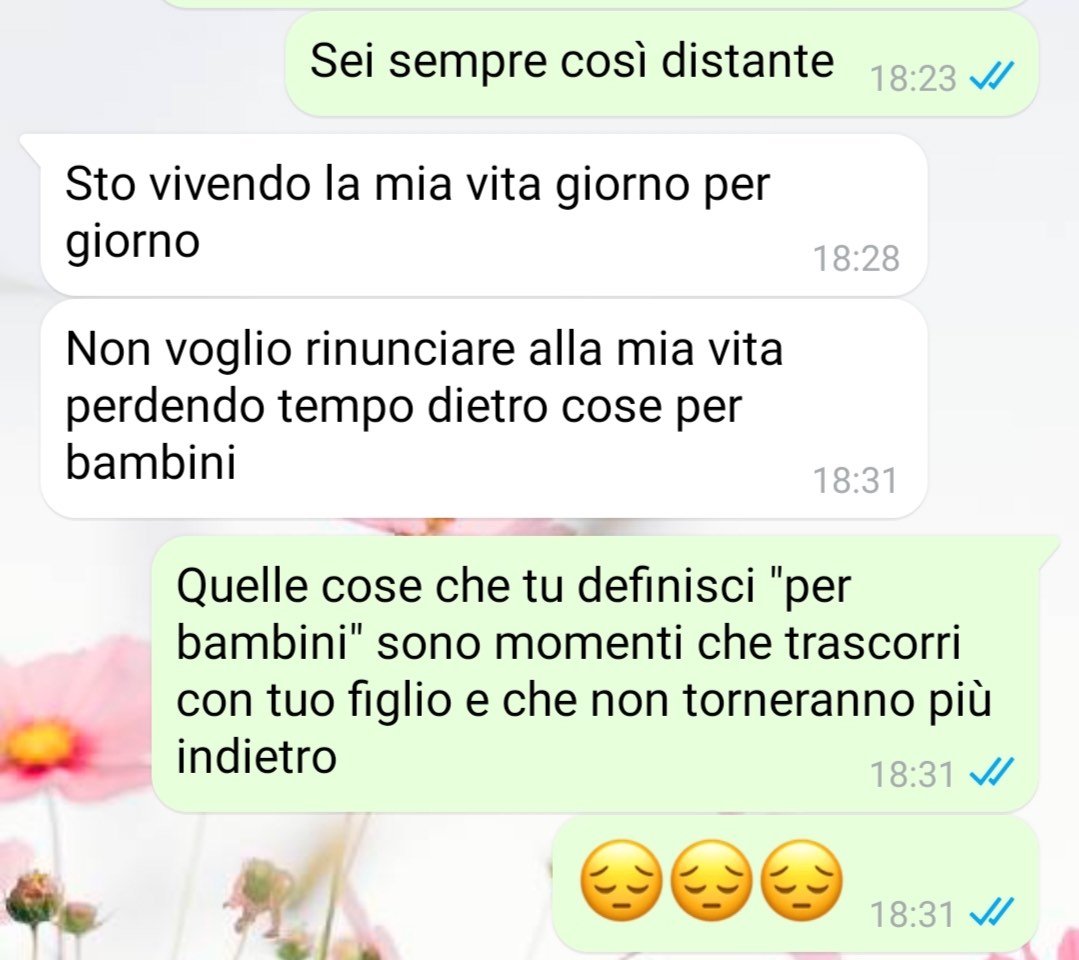The width and height of the screenshot is (1079, 960).
Task: Tap the third pensive emoji
Action: pyautogui.click(x=803, y=880)
